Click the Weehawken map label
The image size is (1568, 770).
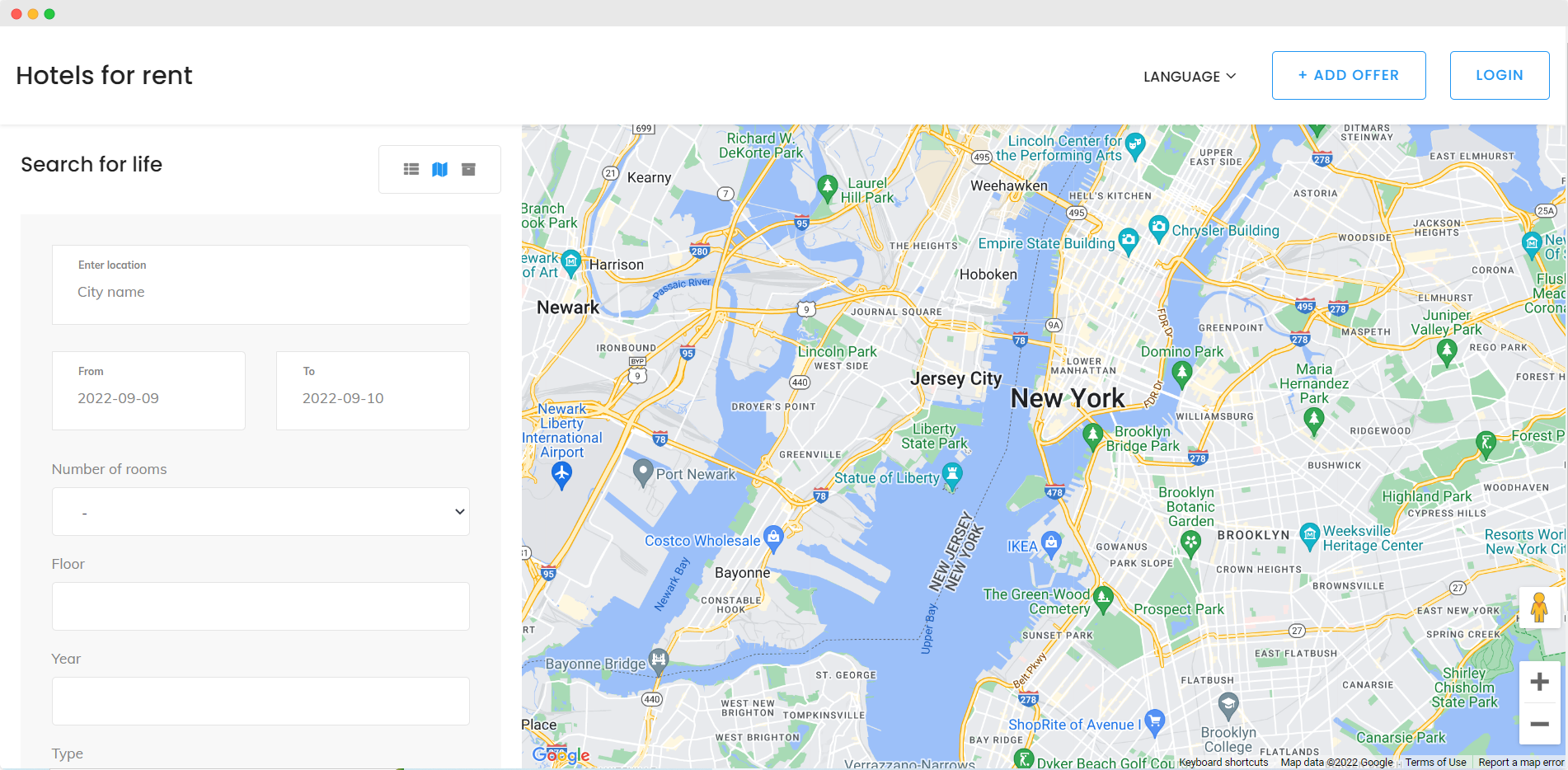[x=1009, y=186]
